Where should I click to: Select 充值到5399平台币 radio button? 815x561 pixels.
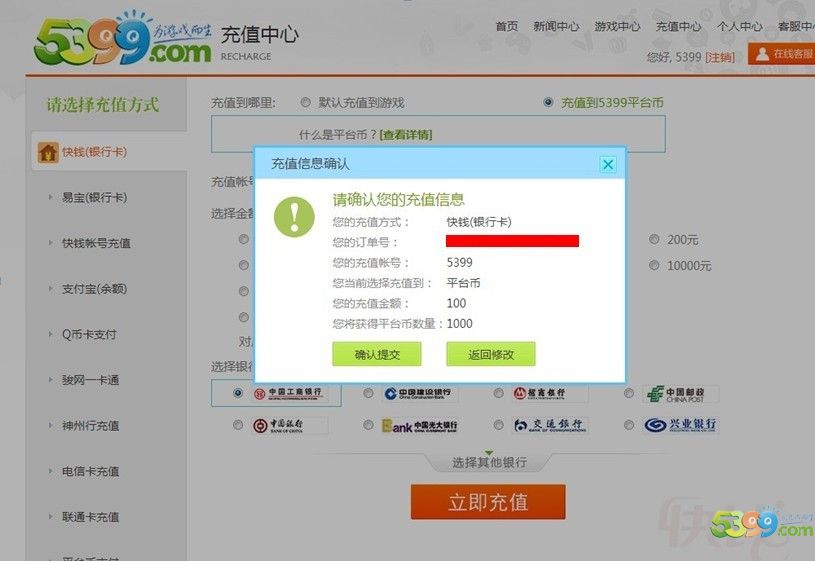(x=548, y=102)
